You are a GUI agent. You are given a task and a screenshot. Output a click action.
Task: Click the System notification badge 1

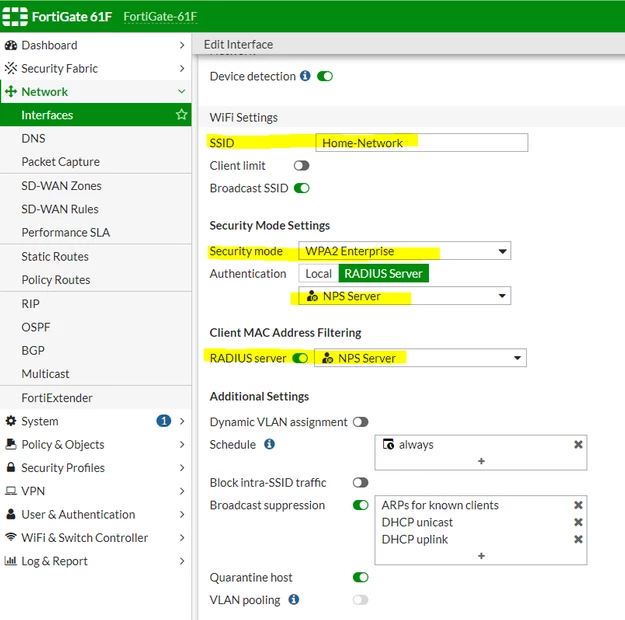click(x=163, y=421)
